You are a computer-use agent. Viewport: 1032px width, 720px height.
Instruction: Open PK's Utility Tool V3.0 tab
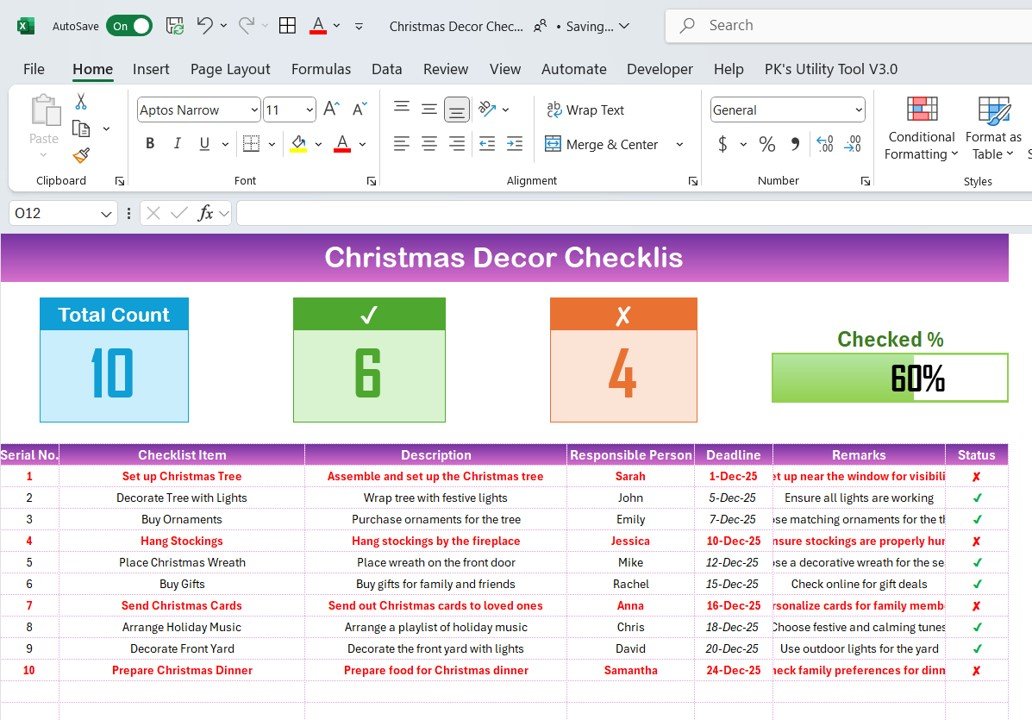click(831, 69)
